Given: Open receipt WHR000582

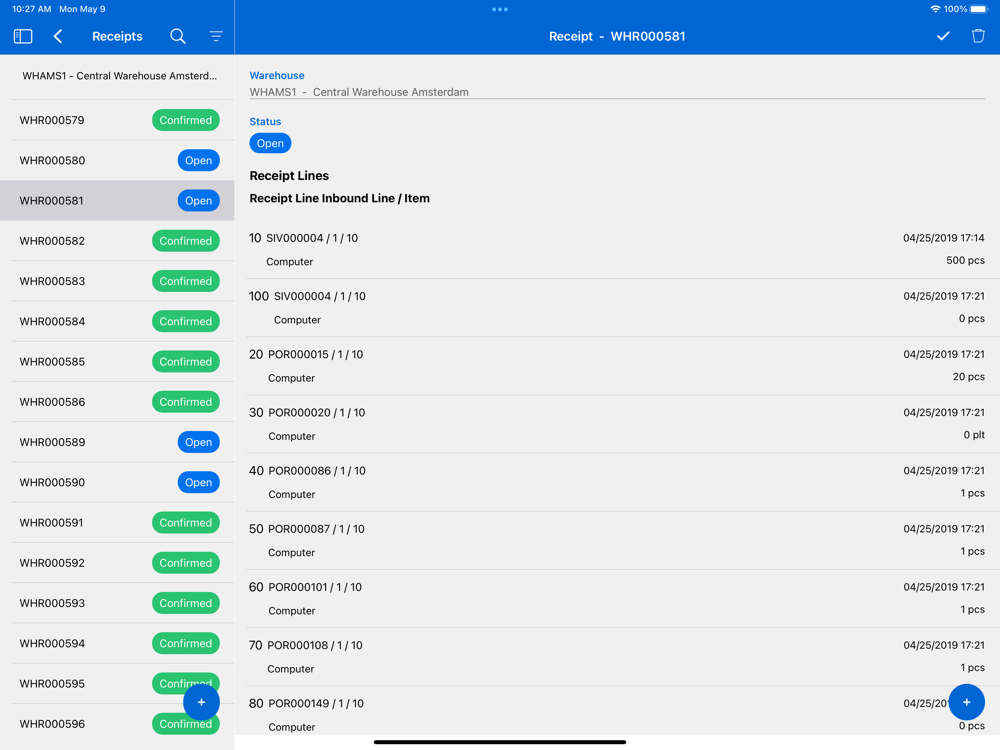Looking at the screenshot, I should 117,240.
